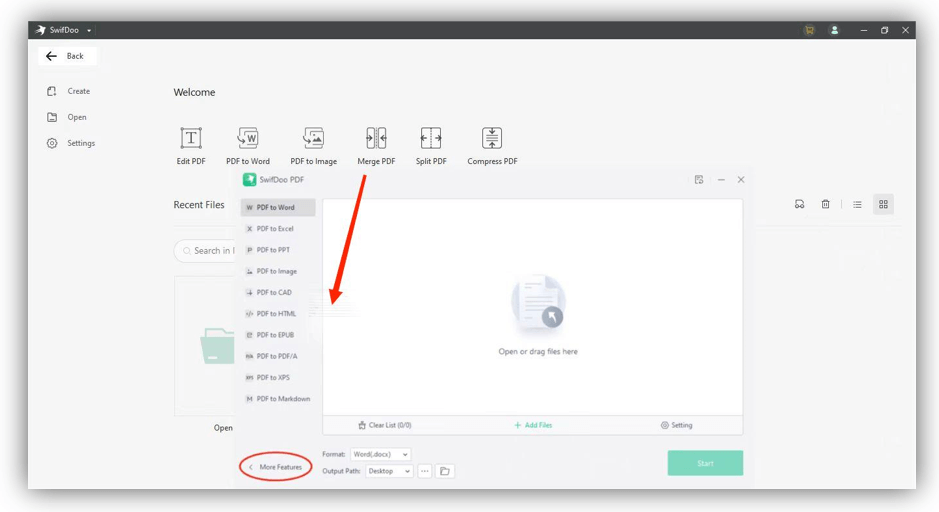
Task: Expand the Output Path Desktop dropdown
Action: pyautogui.click(x=389, y=471)
